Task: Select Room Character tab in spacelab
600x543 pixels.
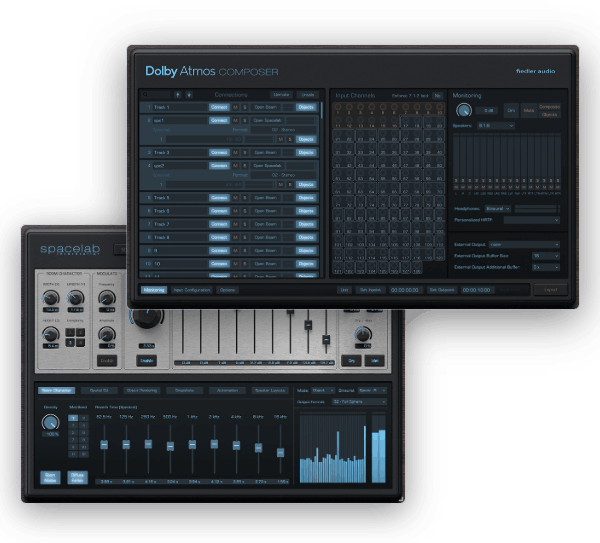Action: pos(57,390)
